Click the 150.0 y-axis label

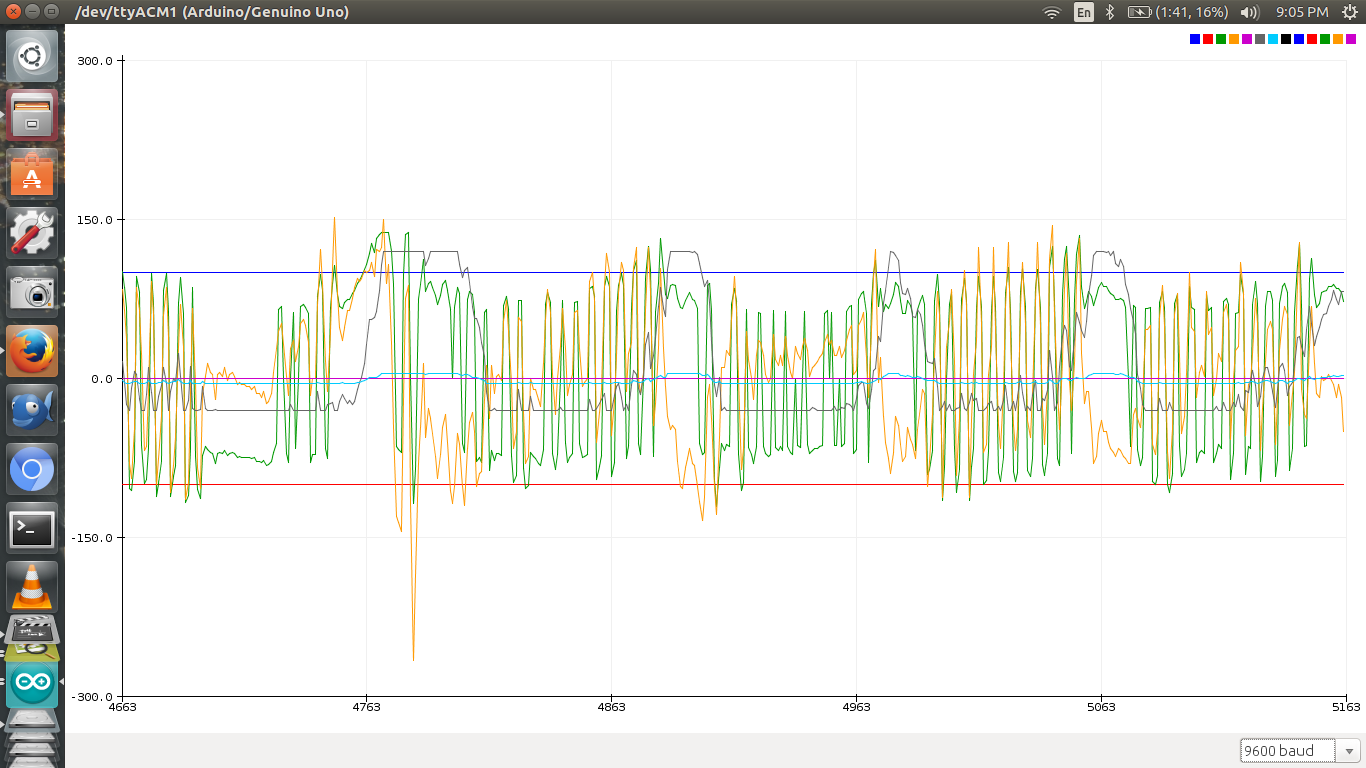pos(96,220)
